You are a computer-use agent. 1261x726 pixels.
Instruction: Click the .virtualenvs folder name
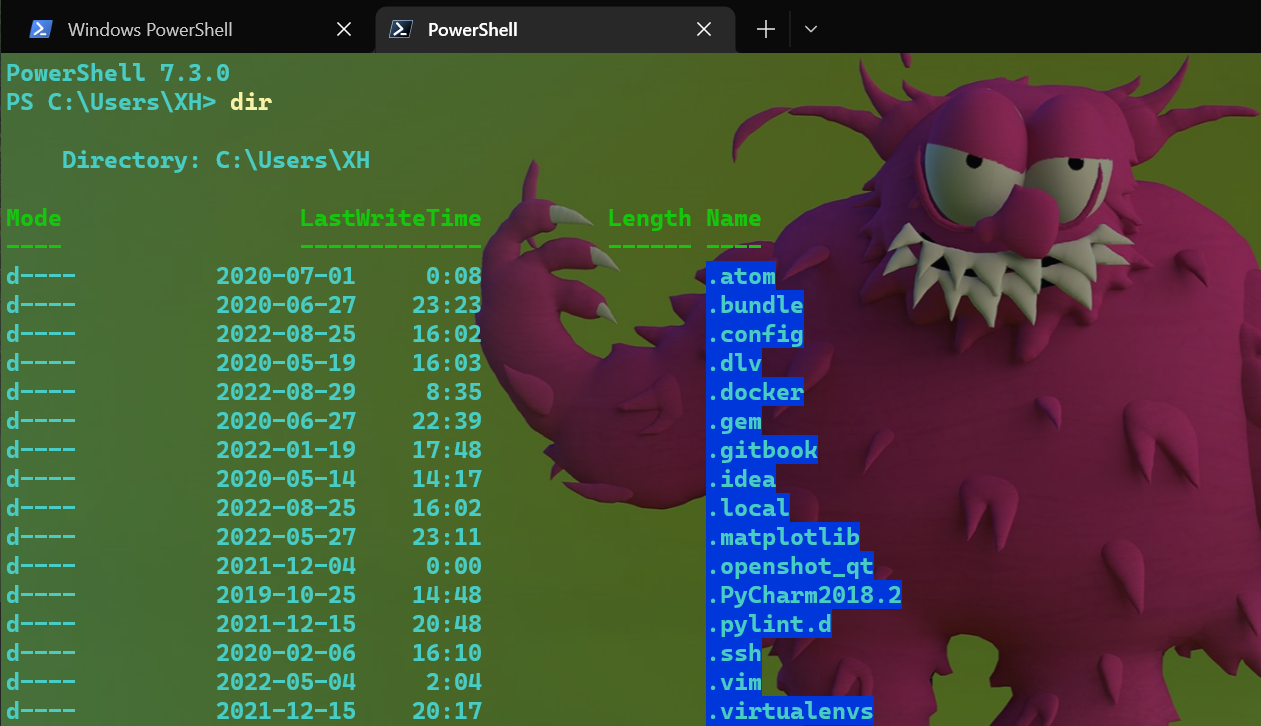pos(790,711)
